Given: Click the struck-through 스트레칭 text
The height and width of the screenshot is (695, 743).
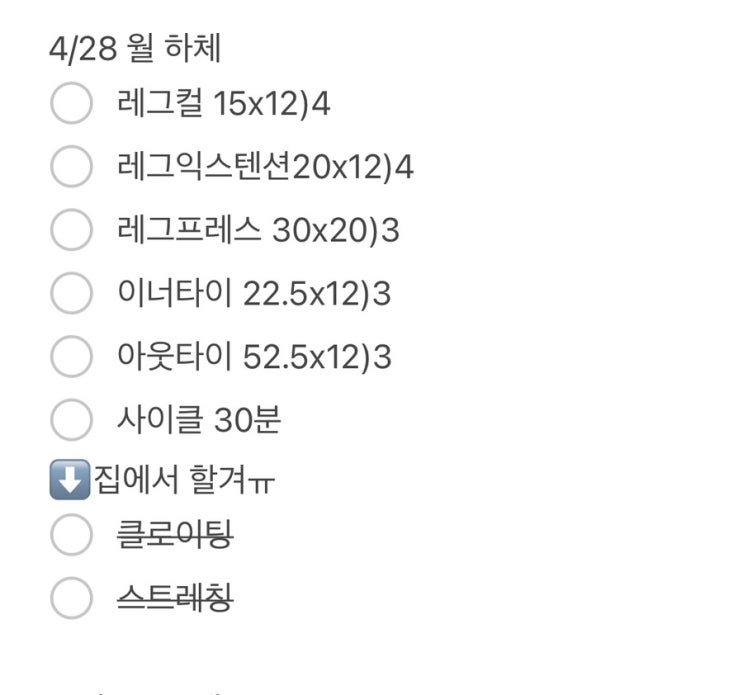Looking at the screenshot, I should click(175, 598).
